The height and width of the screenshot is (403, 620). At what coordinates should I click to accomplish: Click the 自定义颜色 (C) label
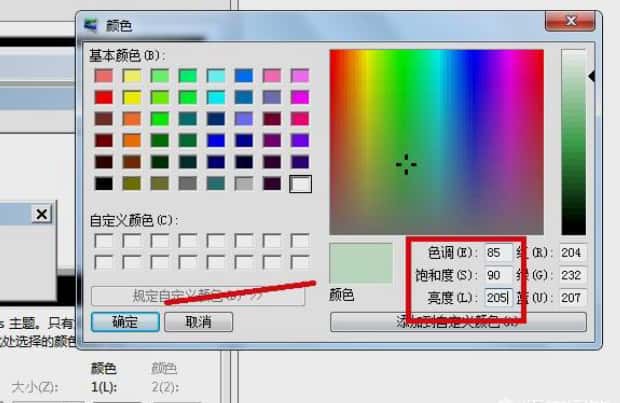coord(134,220)
